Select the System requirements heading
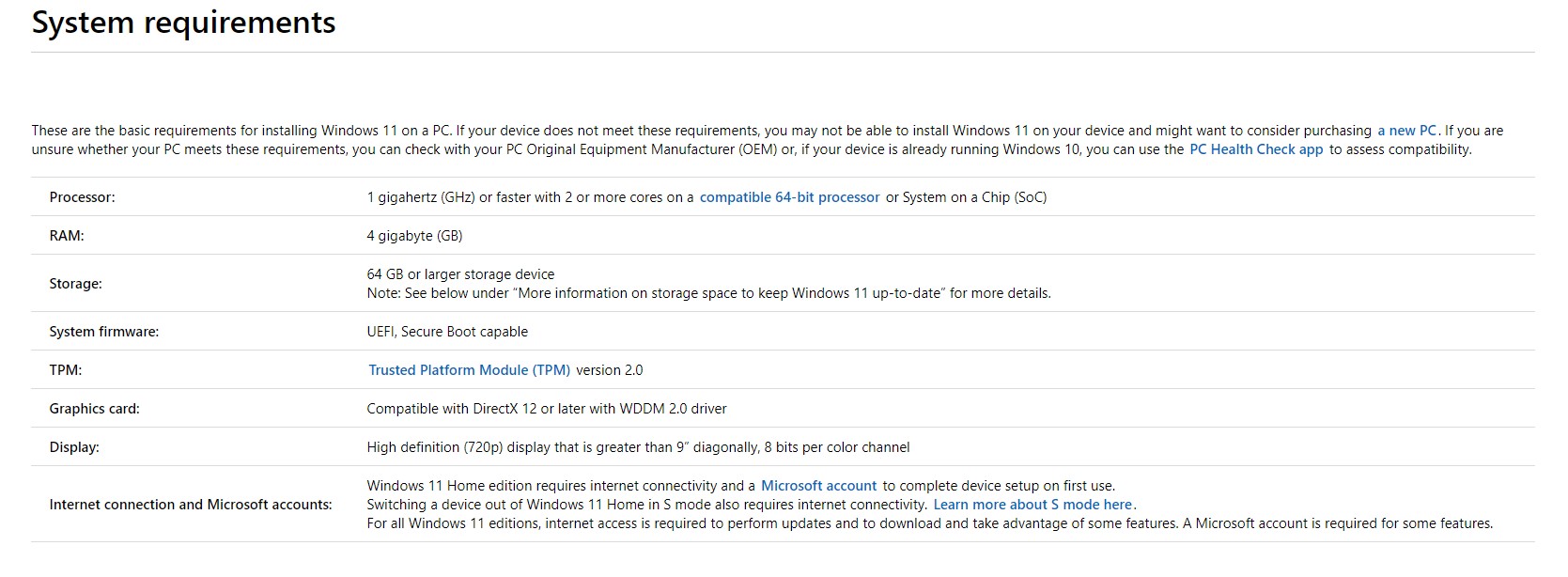This screenshot has width=1568, height=577. (x=184, y=23)
